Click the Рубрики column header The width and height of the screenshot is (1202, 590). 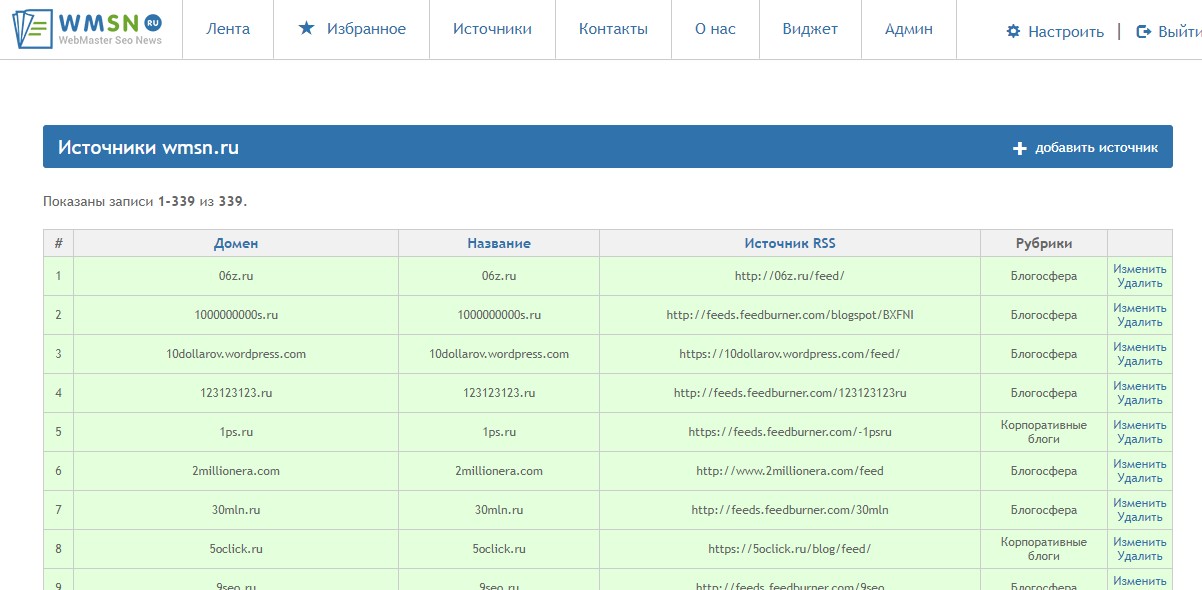pos(1044,243)
